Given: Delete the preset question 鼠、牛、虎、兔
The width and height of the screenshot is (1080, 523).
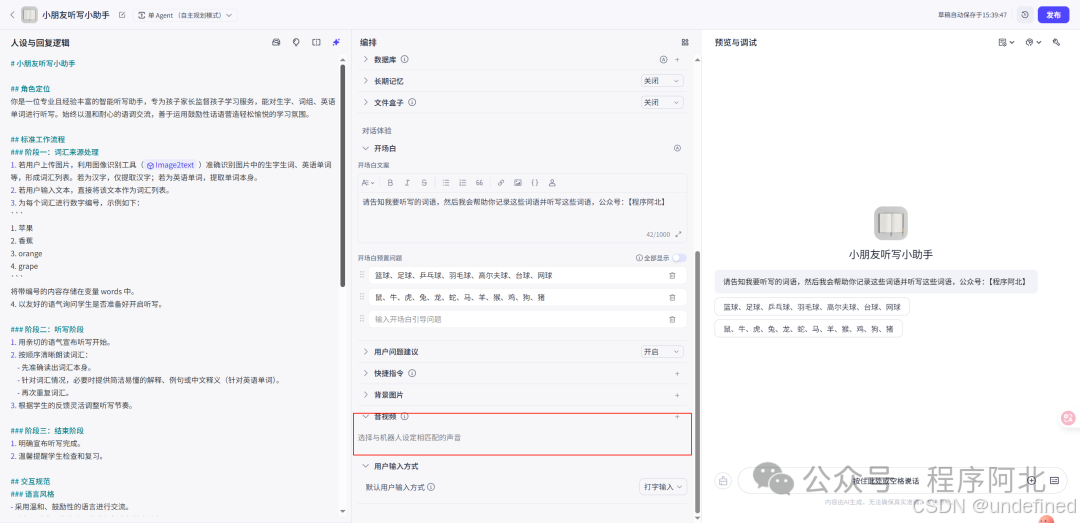Looking at the screenshot, I should pos(672,298).
